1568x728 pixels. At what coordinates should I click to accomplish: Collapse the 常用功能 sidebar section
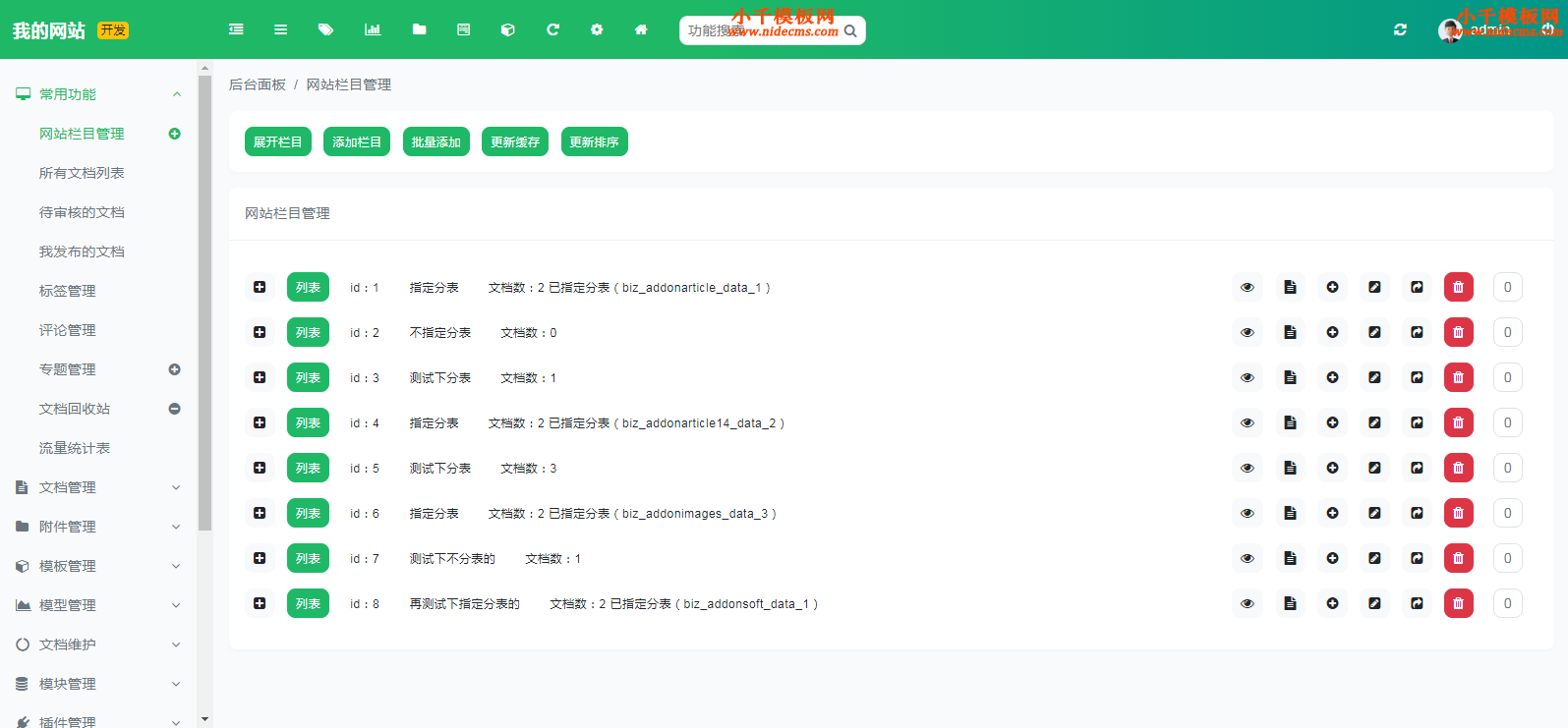(x=98, y=94)
